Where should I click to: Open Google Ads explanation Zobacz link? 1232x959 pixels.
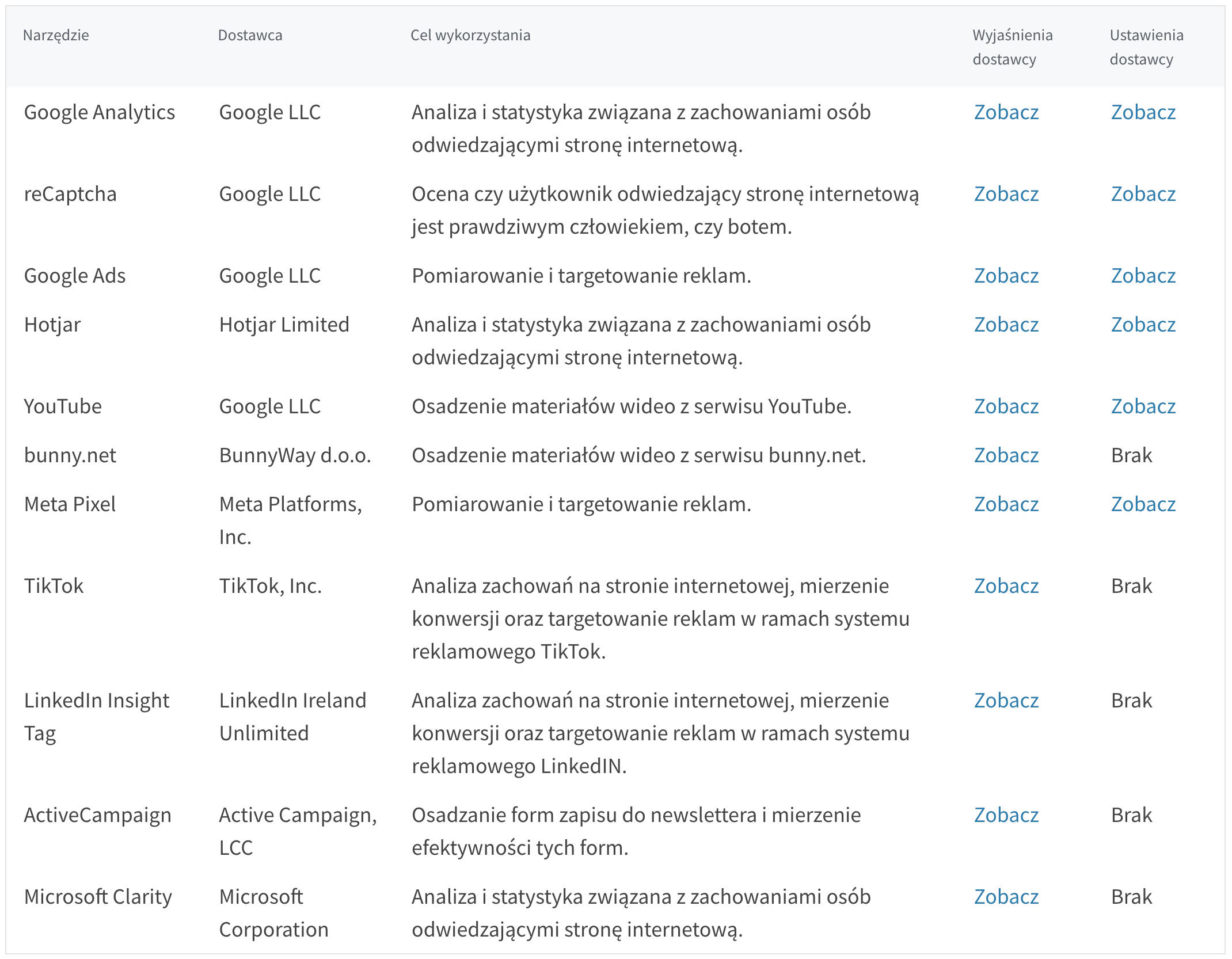click(1006, 276)
